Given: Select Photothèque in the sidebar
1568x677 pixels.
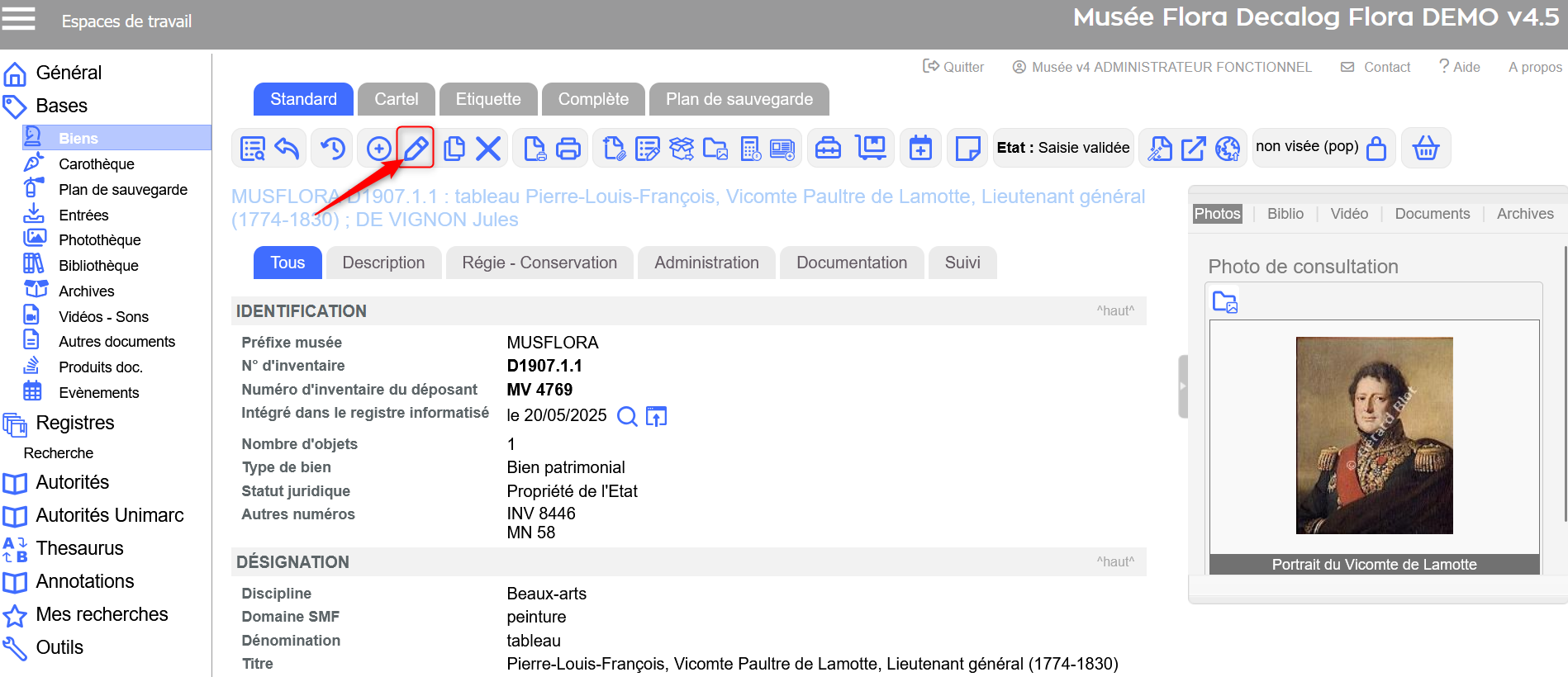Looking at the screenshot, I should 99,240.
